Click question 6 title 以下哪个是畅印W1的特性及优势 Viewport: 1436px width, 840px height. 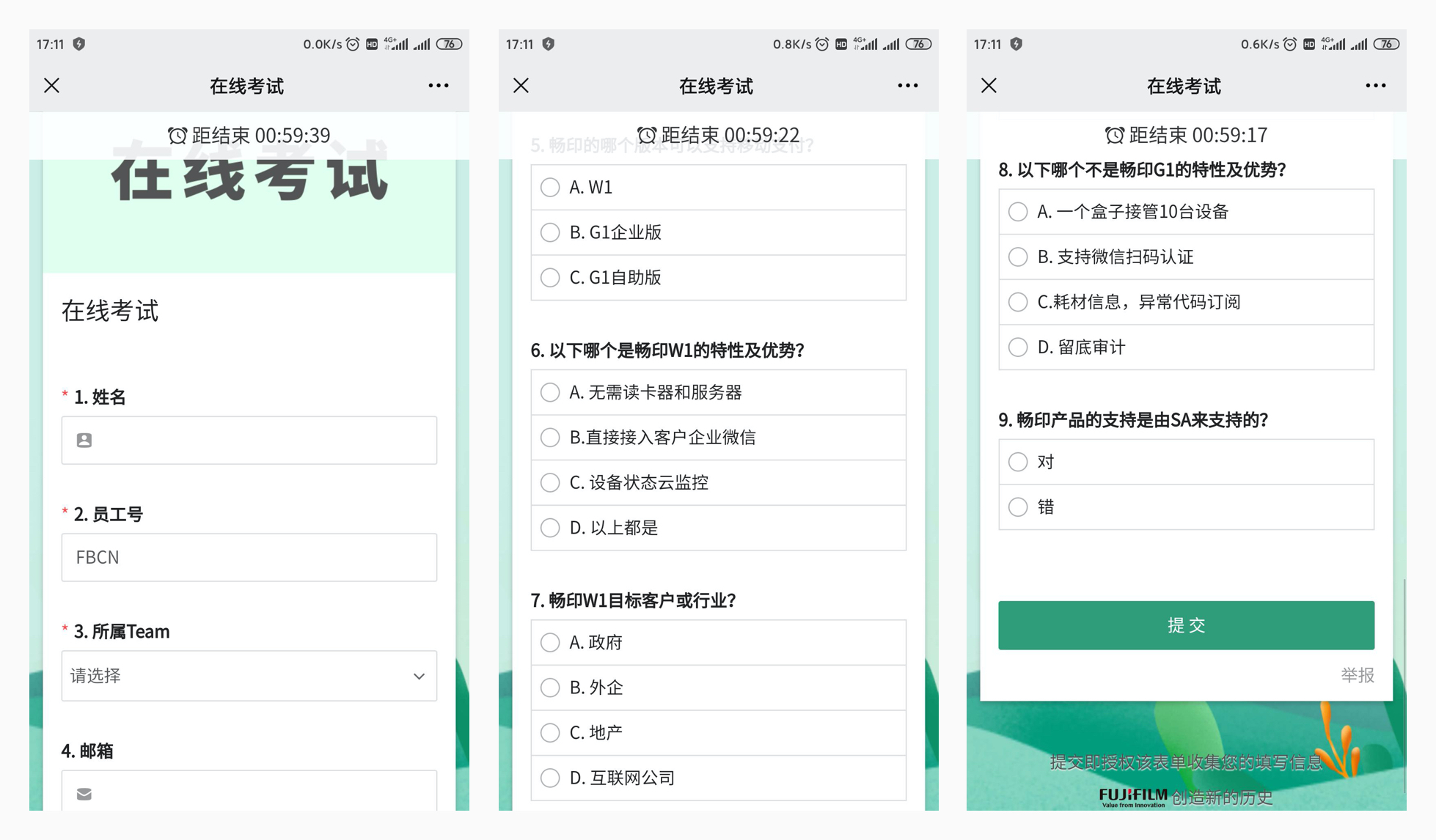point(667,350)
